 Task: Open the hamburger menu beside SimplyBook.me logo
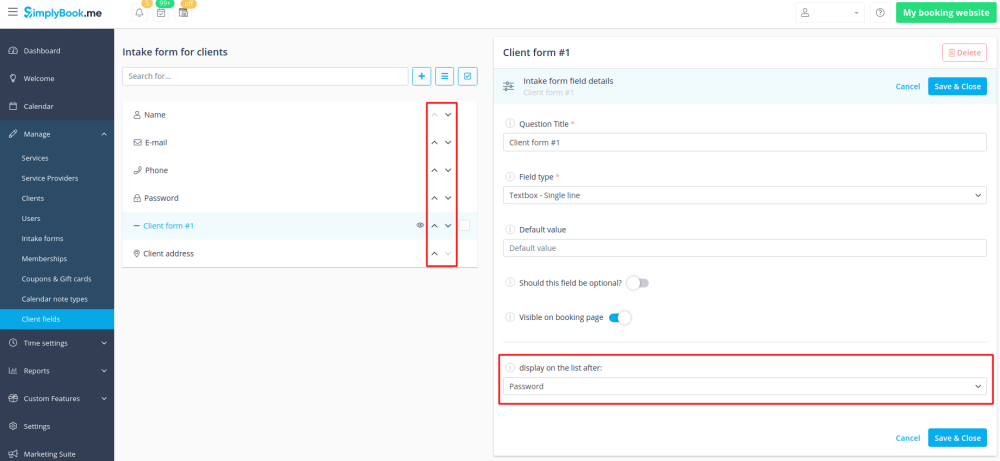coord(12,13)
